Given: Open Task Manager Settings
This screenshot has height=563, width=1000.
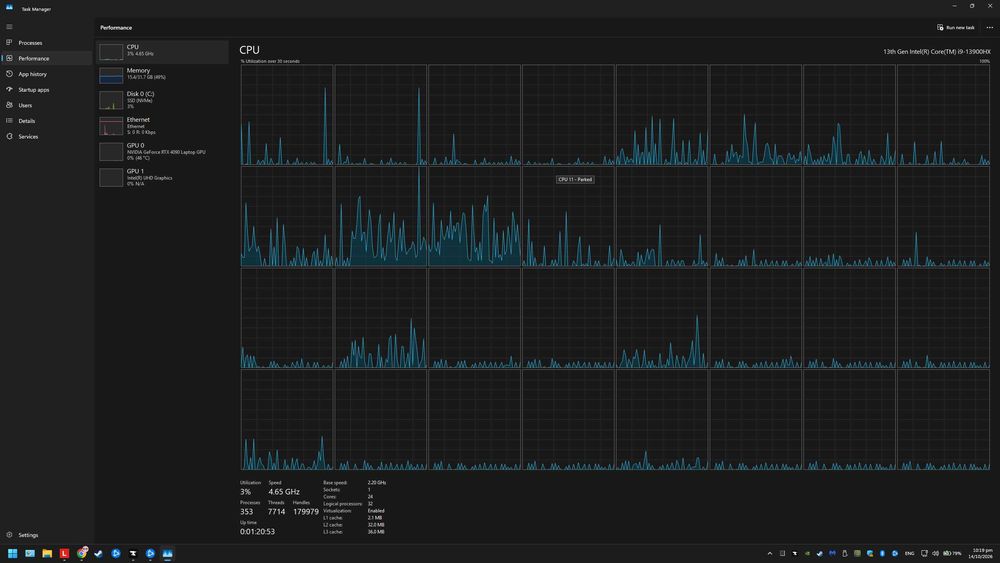Looking at the screenshot, I should pyautogui.click(x=46, y=535).
